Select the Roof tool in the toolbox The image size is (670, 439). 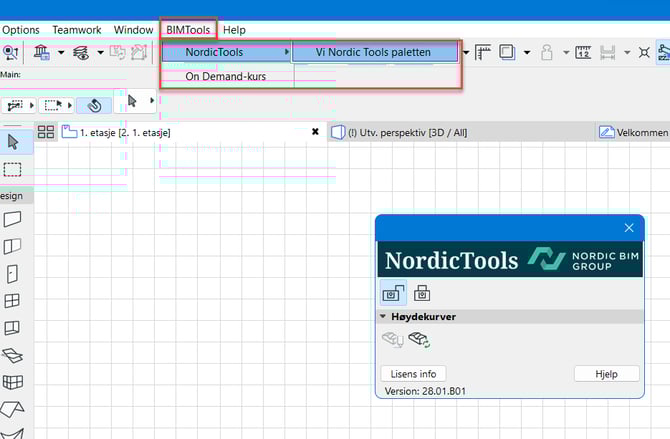[x=12, y=409]
